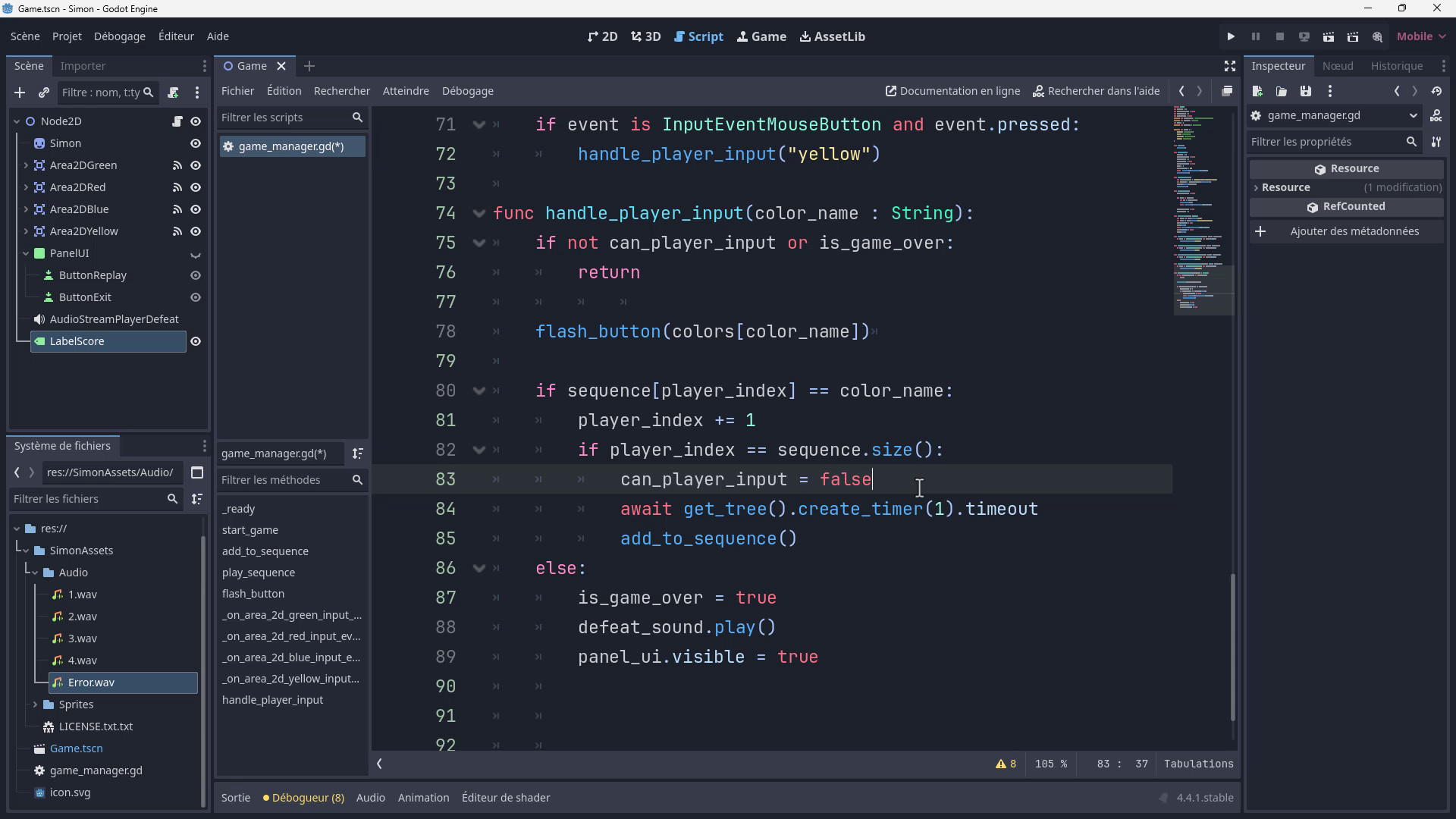Viewport: 1456px width, 819px height.
Task: Open the Débogage menu in the top bar
Action: click(119, 36)
